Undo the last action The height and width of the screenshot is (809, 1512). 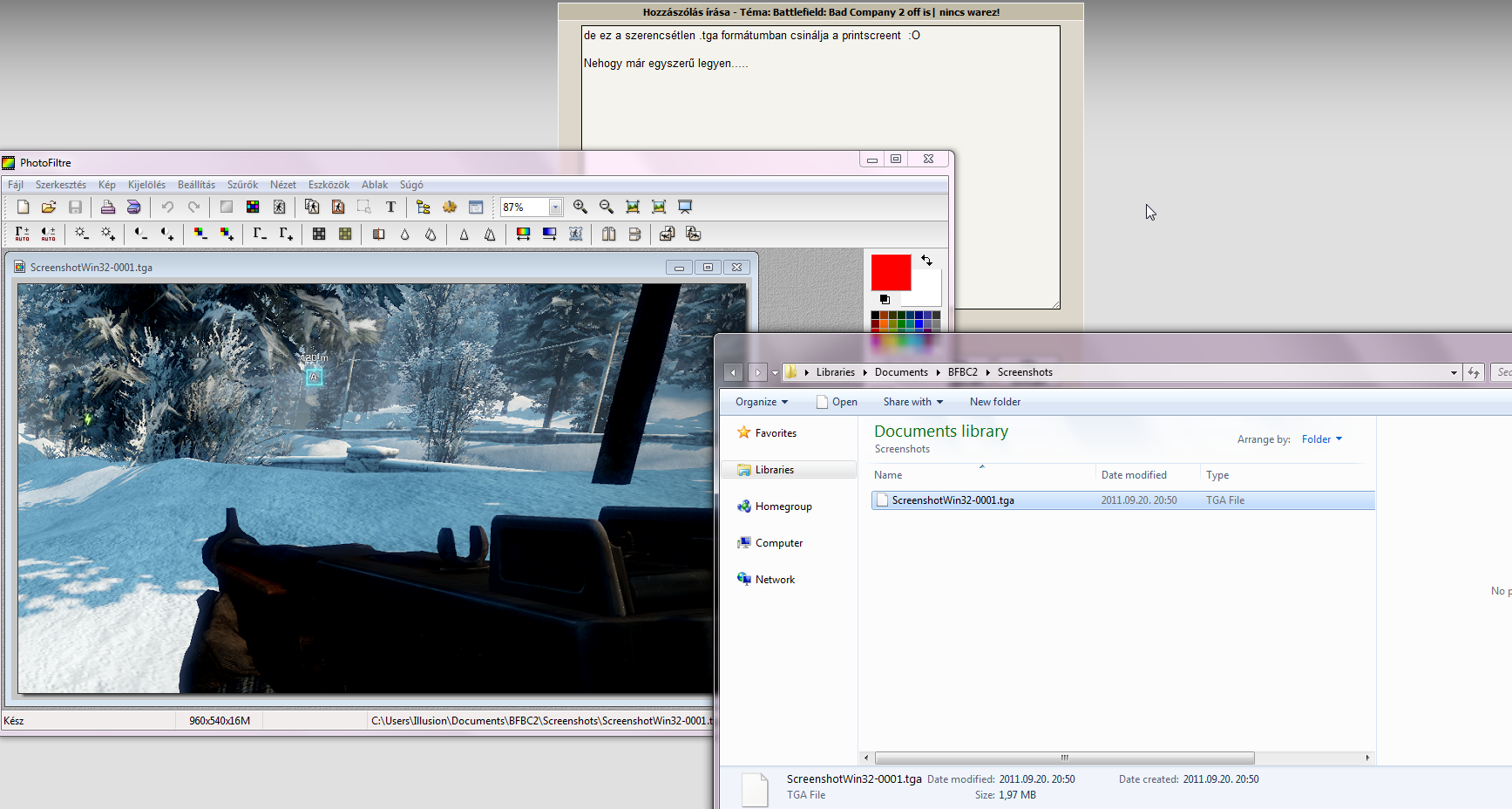167,207
